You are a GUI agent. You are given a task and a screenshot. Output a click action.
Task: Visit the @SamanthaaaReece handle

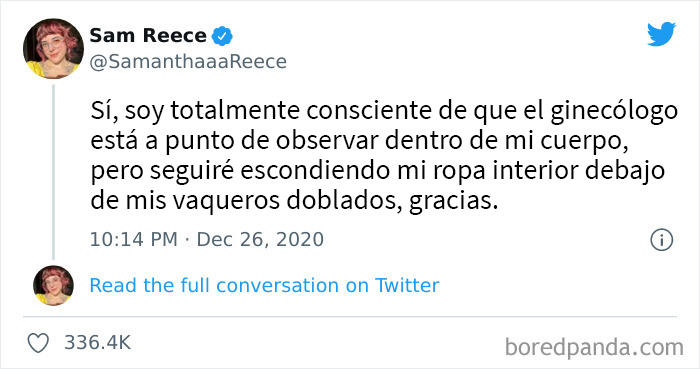click(x=188, y=62)
